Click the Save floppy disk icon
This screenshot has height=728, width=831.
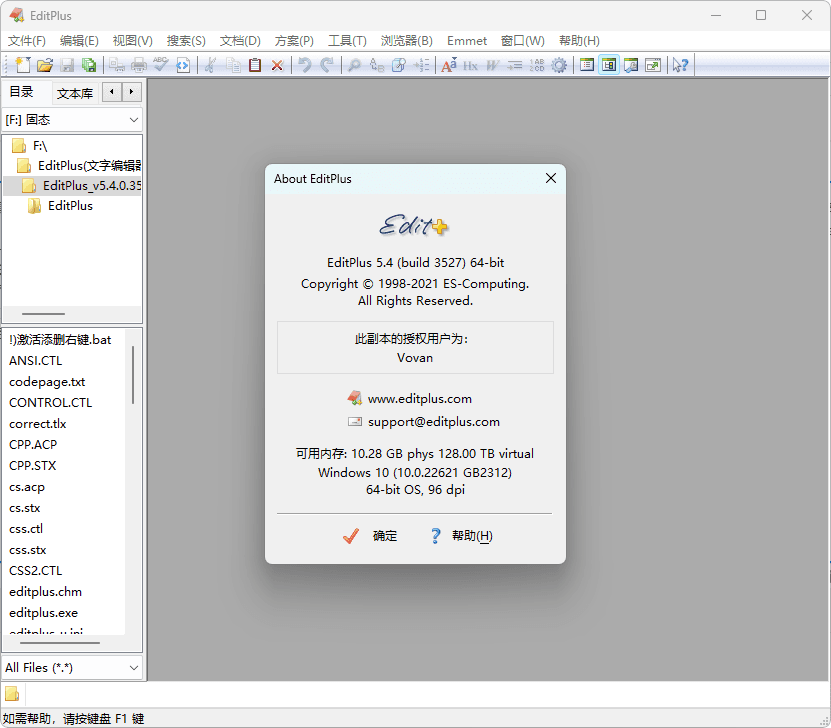(67, 65)
